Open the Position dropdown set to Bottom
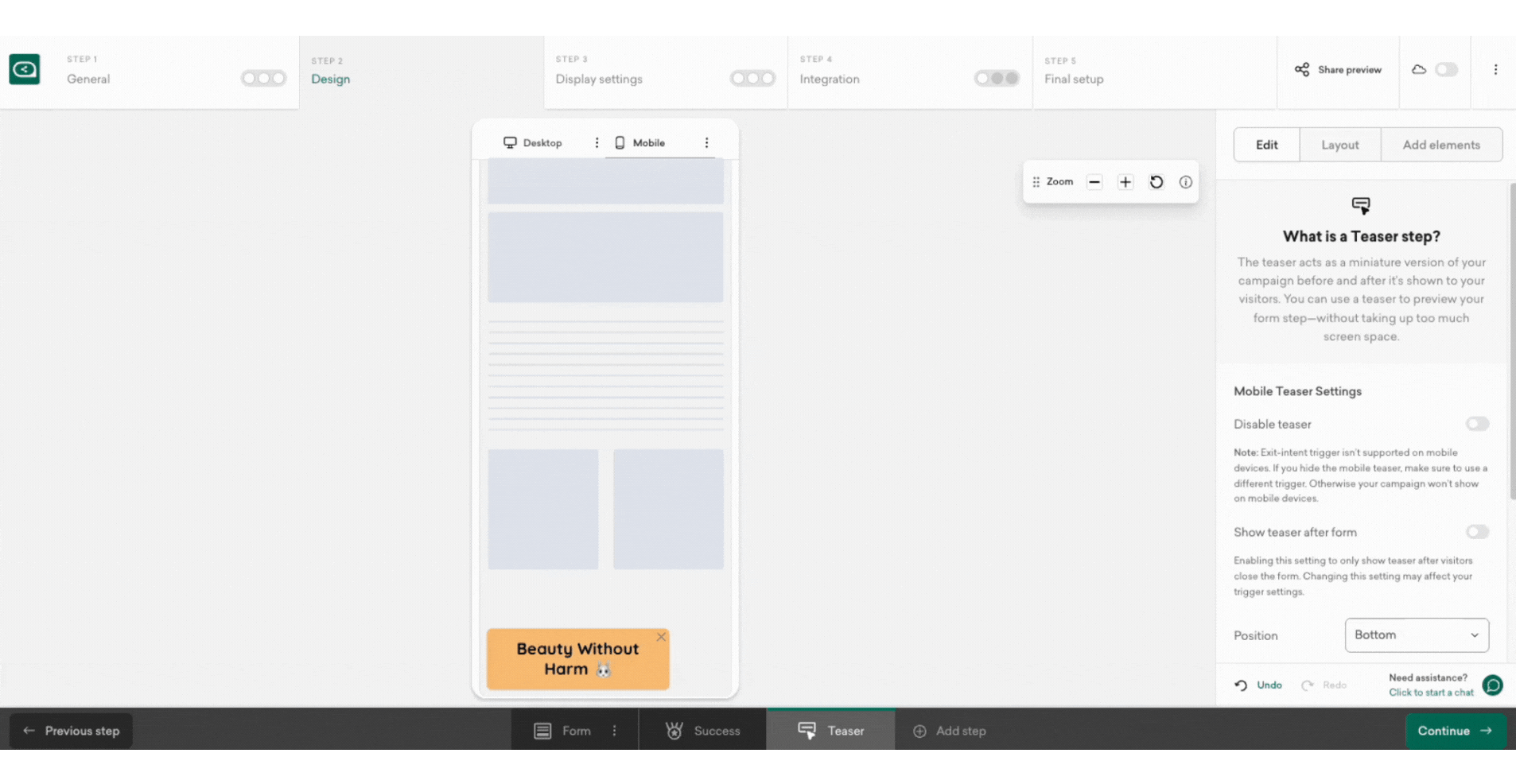1516x784 pixels. (1416, 635)
